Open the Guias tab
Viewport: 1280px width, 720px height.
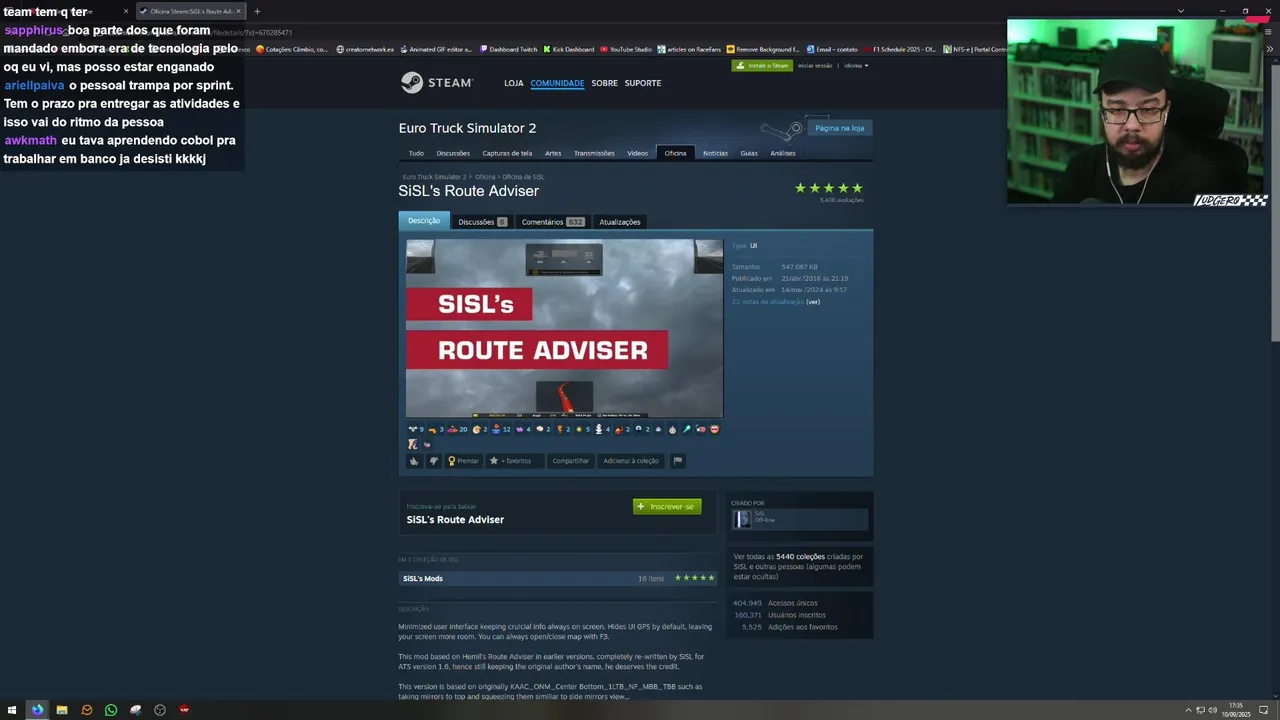click(749, 153)
